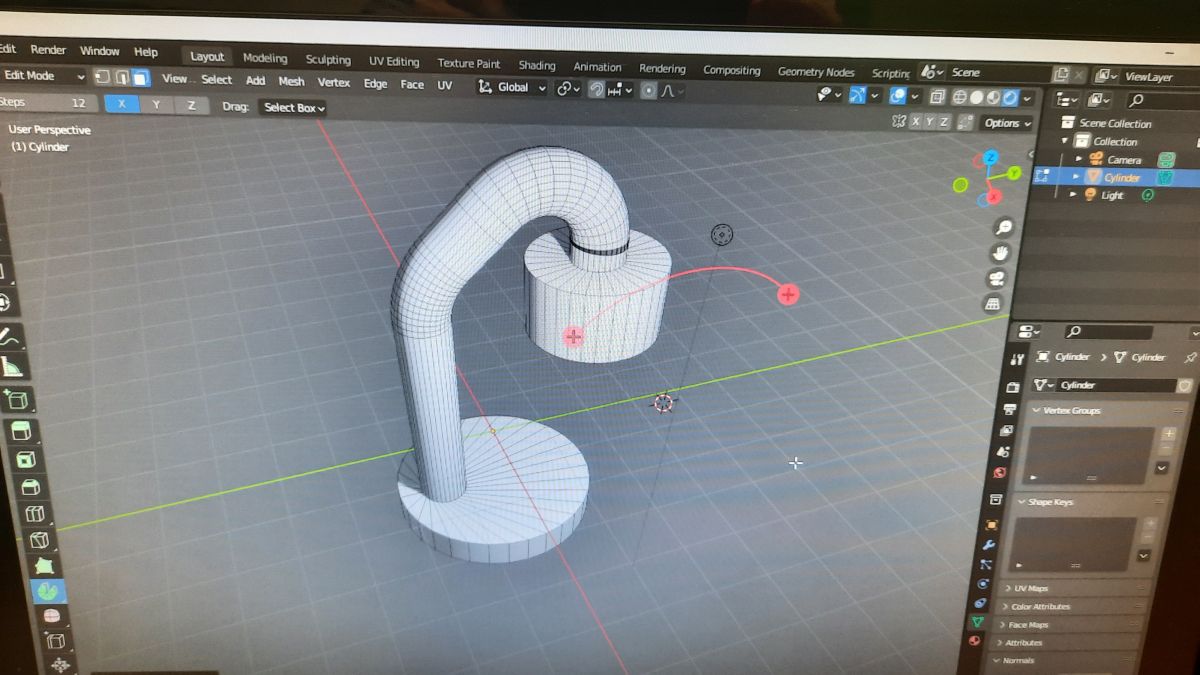The image size is (1200, 675).
Task: Expand the Light item in outliner
Action: coord(1073,194)
